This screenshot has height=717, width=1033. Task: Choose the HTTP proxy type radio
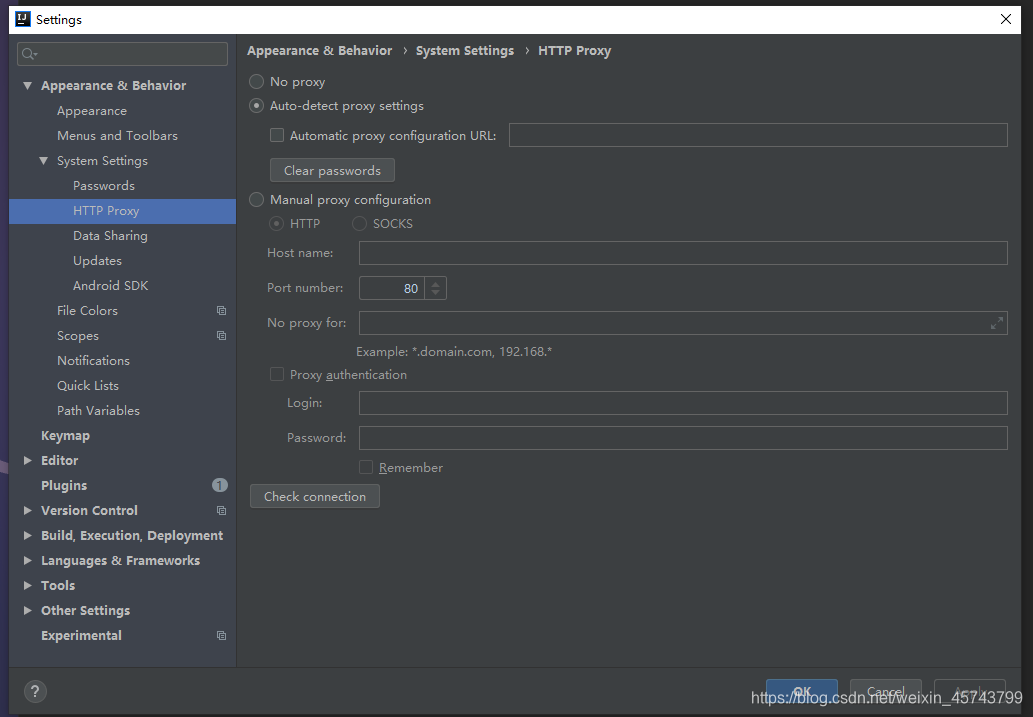click(x=277, y=224)
